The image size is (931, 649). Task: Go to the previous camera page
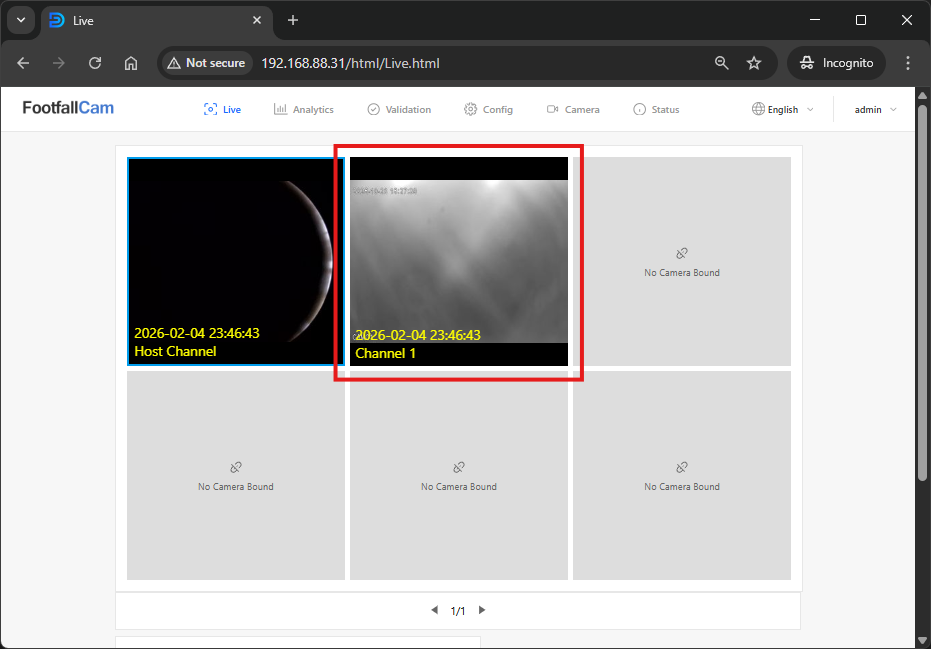click(x=434, y=610)
